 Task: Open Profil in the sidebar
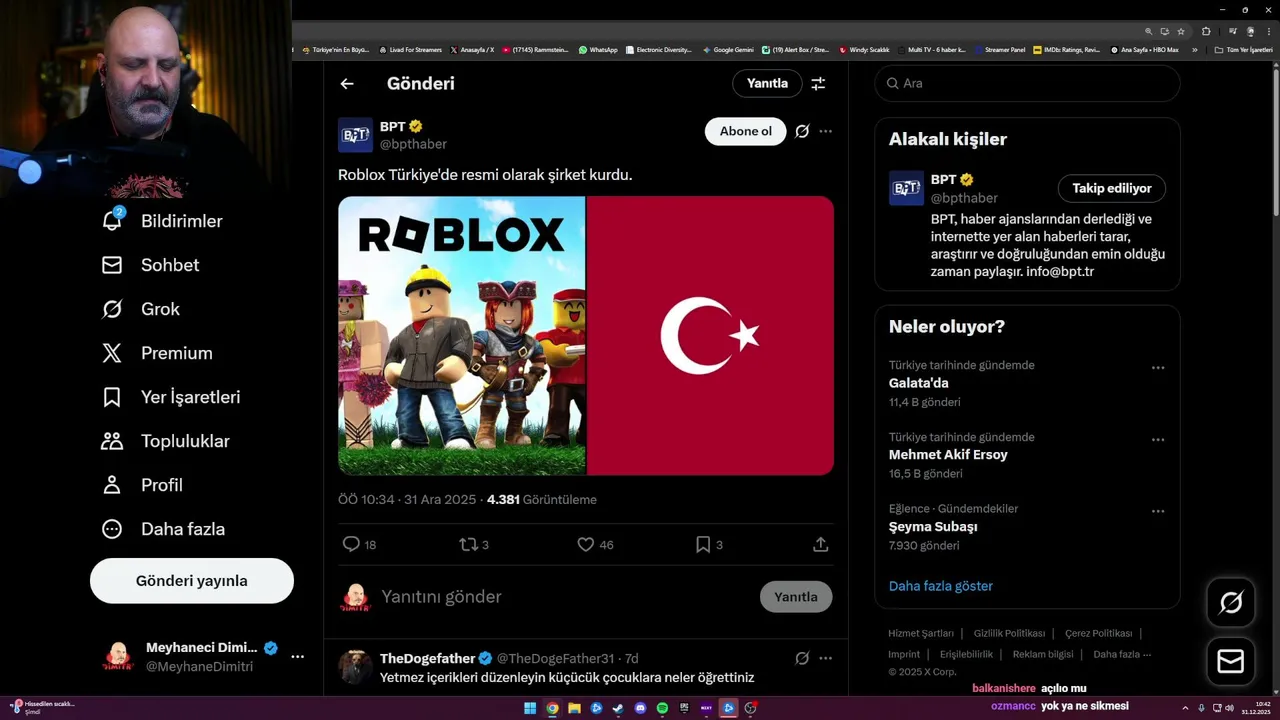pyautogui.click(x=142, y=485)
